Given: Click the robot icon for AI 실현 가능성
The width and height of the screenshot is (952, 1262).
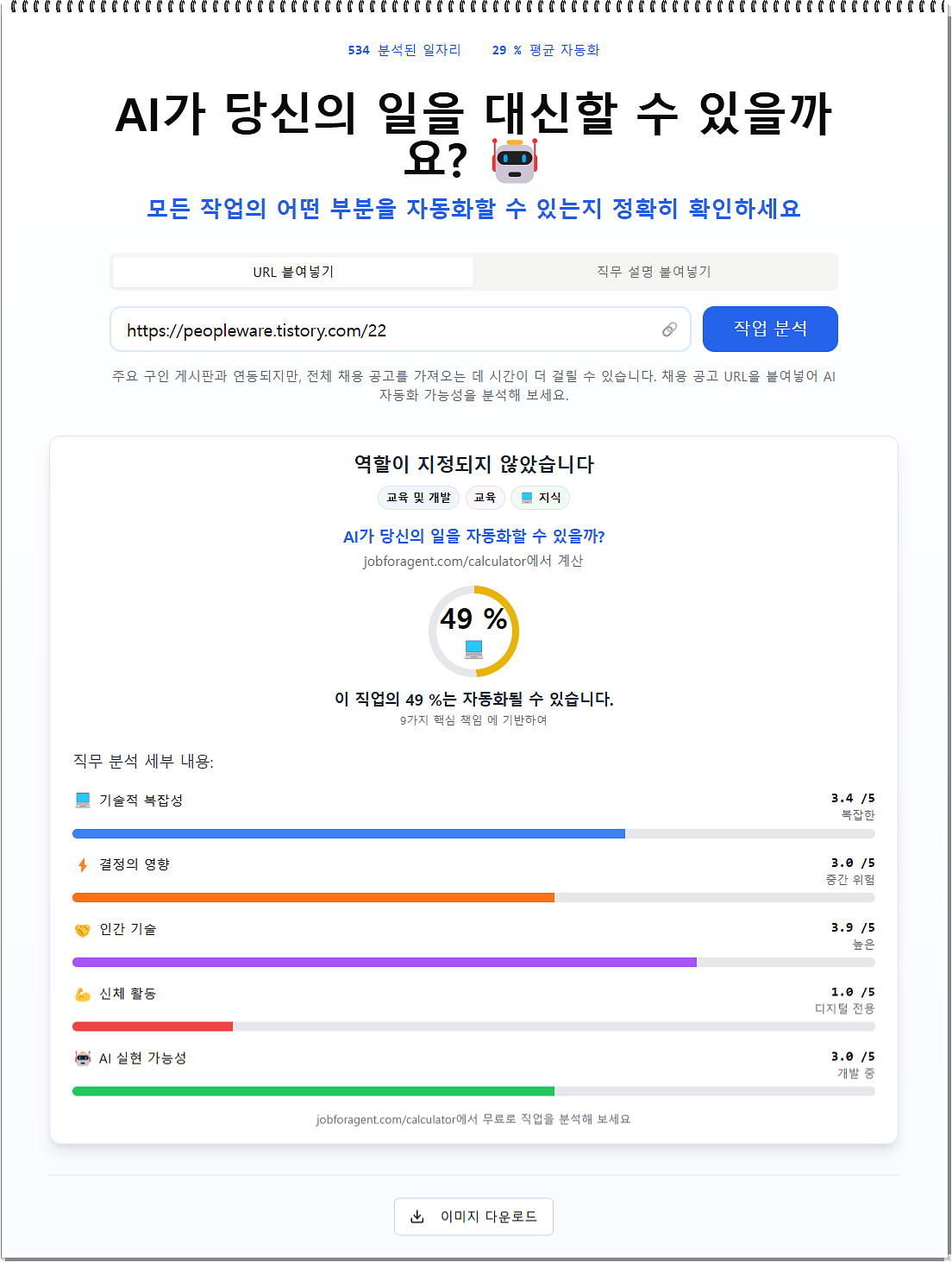Looking at the screenshot, I should 82,1058.
